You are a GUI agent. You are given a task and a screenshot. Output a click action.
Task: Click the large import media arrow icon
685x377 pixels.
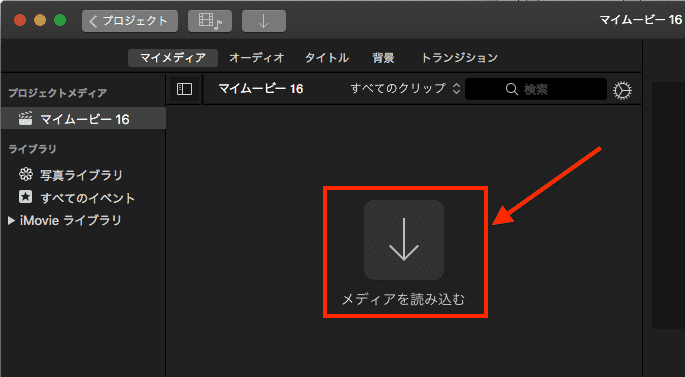[x=404, y=240]
